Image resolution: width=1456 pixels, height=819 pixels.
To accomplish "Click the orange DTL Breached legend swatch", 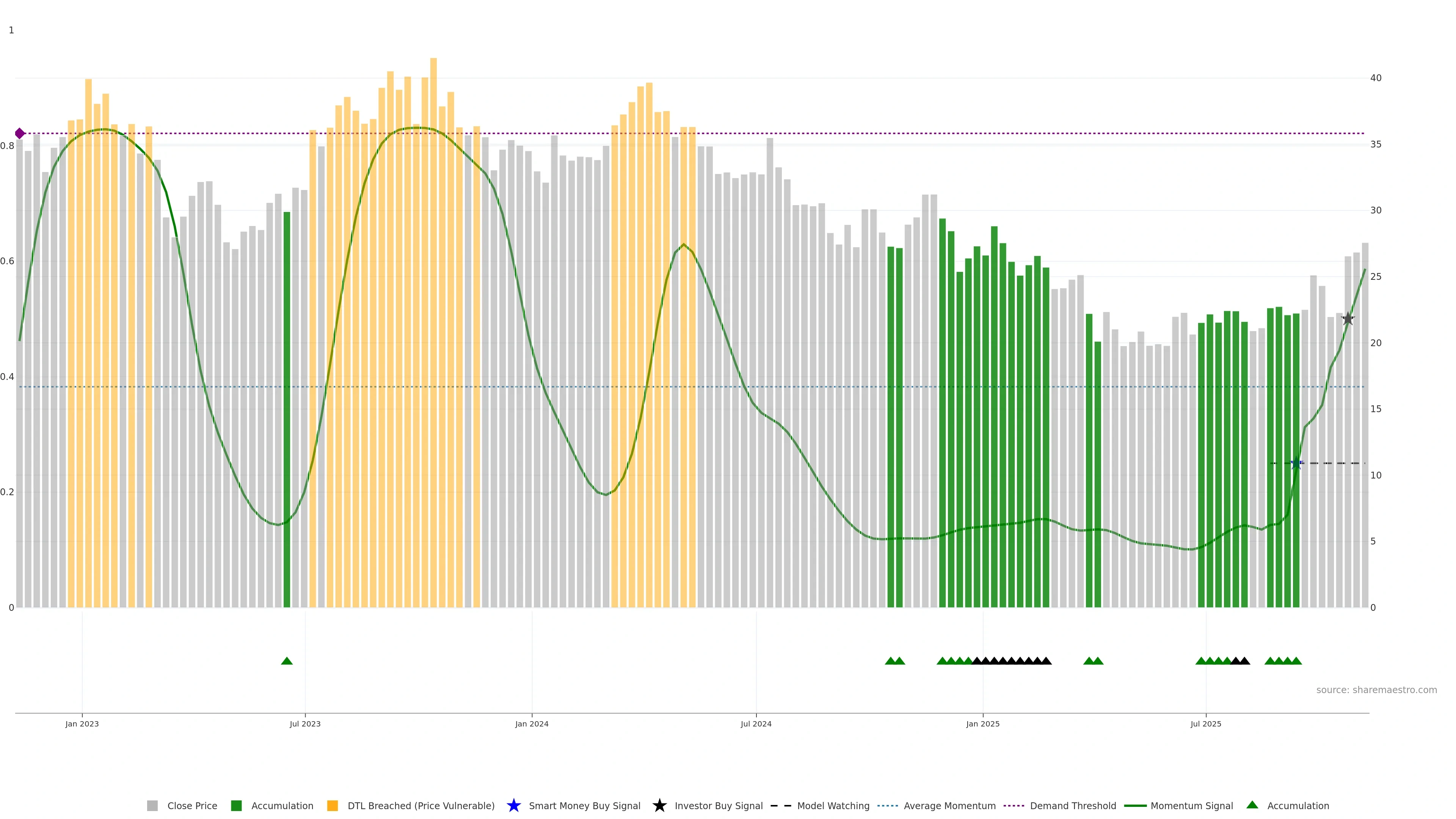I will point(333,805).
